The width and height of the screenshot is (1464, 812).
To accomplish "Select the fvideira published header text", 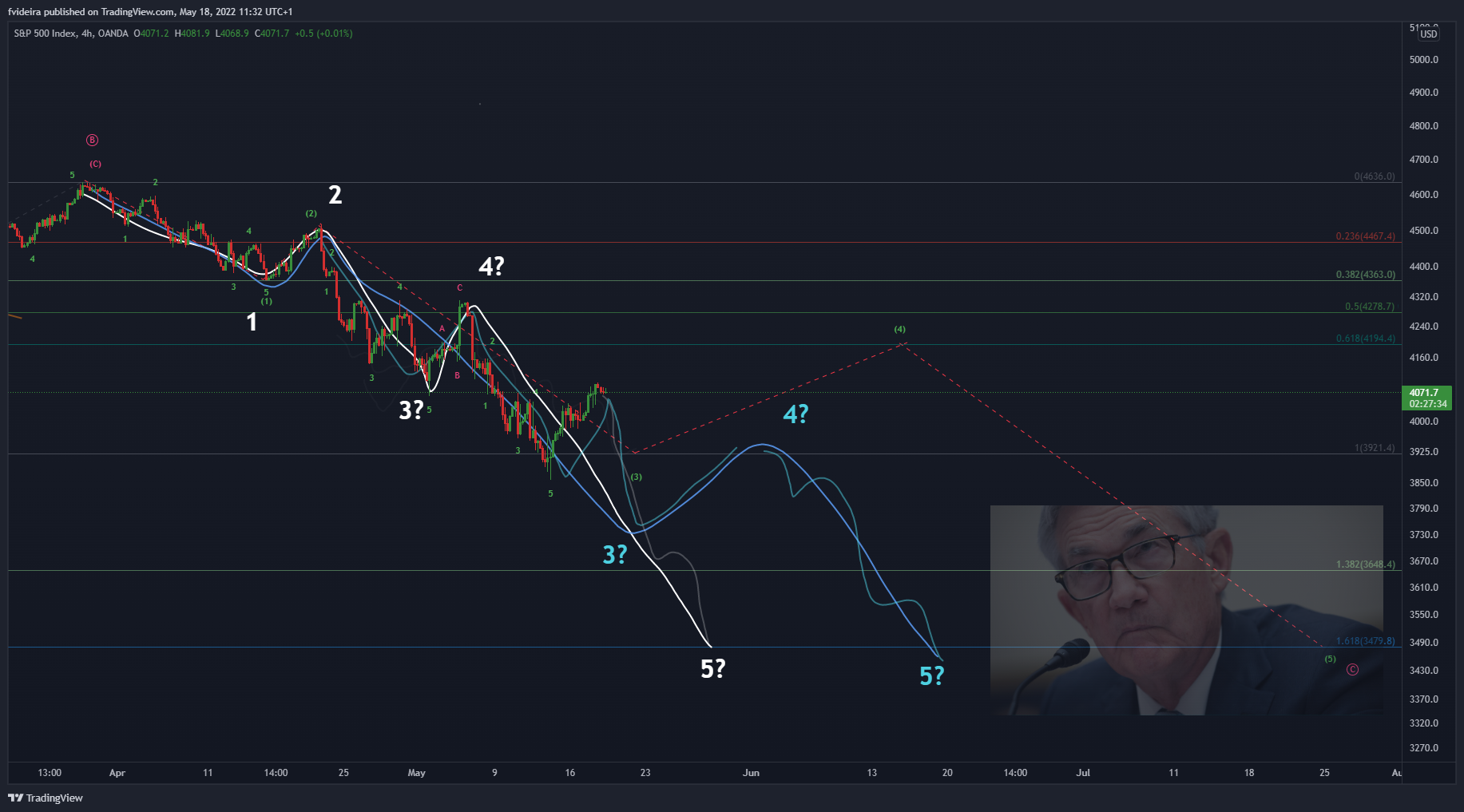I will [x=150, y=12].
